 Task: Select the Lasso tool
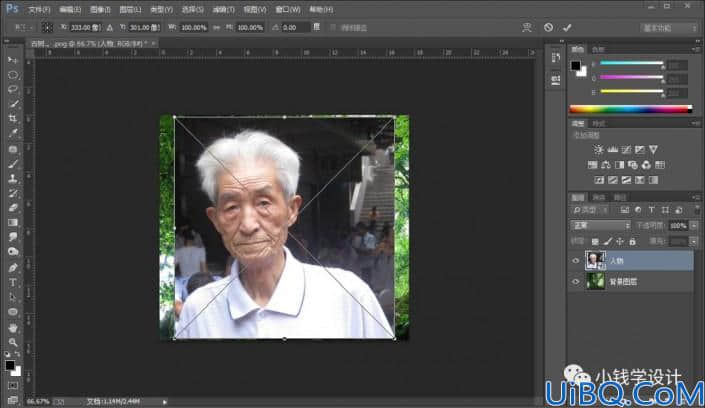click(x=13, y=90)
